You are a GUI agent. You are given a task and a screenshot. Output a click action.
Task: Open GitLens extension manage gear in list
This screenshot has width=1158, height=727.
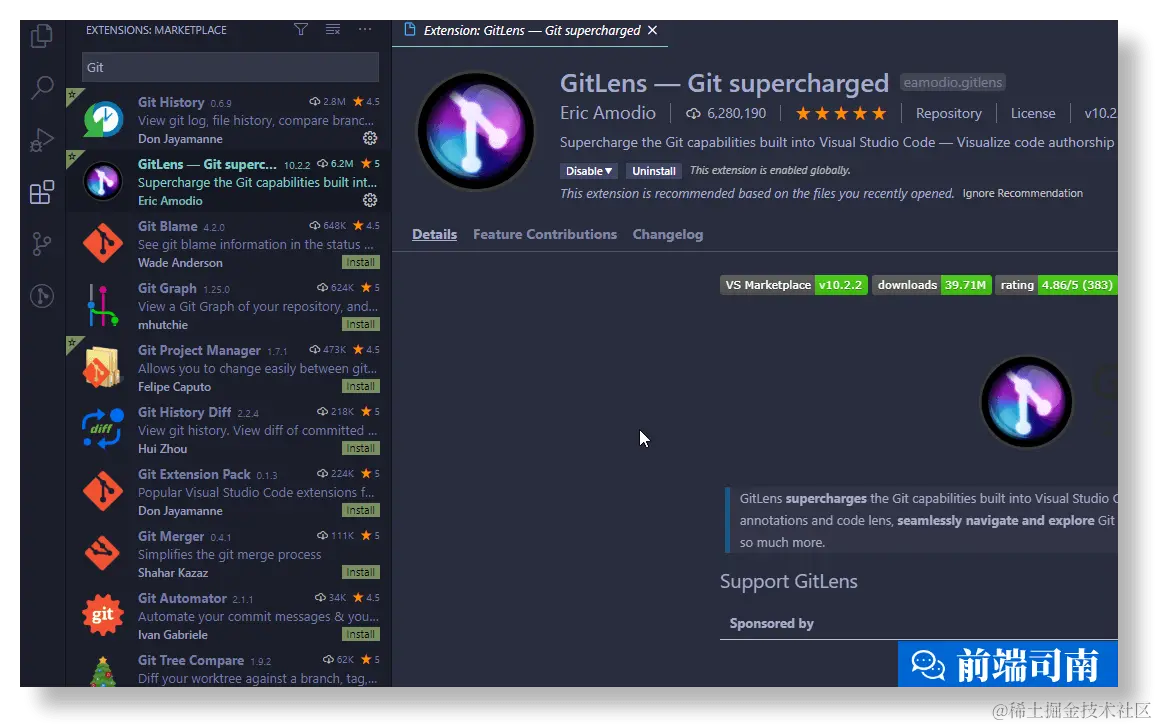[x=370, y=200]
